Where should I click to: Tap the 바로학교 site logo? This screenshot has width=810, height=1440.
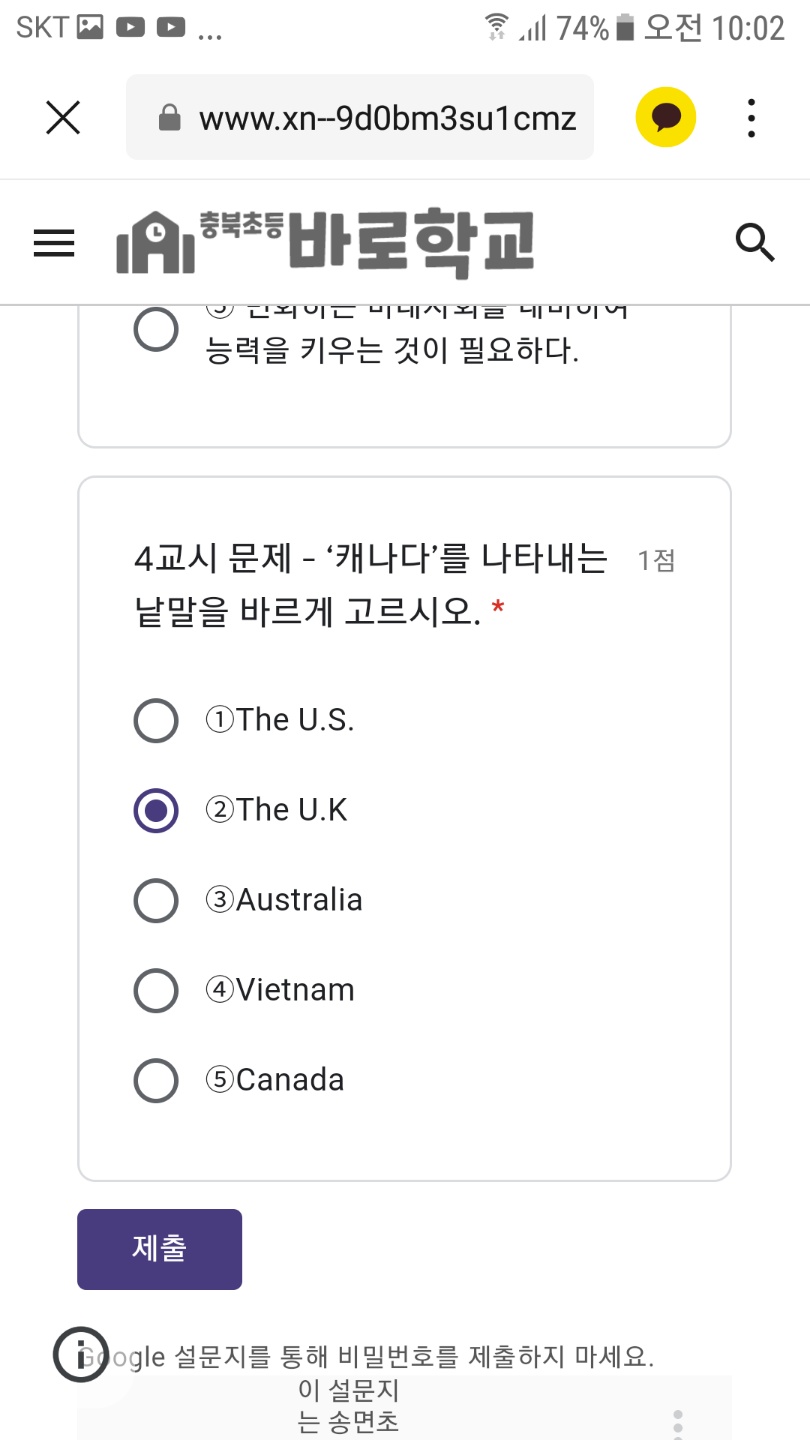(x=325, y=243)
